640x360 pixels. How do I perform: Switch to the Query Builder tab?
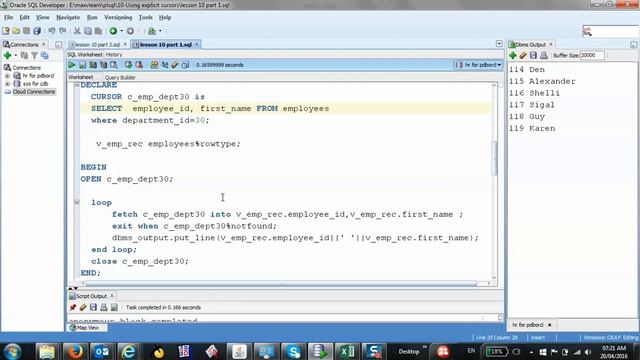coord(120,77)
